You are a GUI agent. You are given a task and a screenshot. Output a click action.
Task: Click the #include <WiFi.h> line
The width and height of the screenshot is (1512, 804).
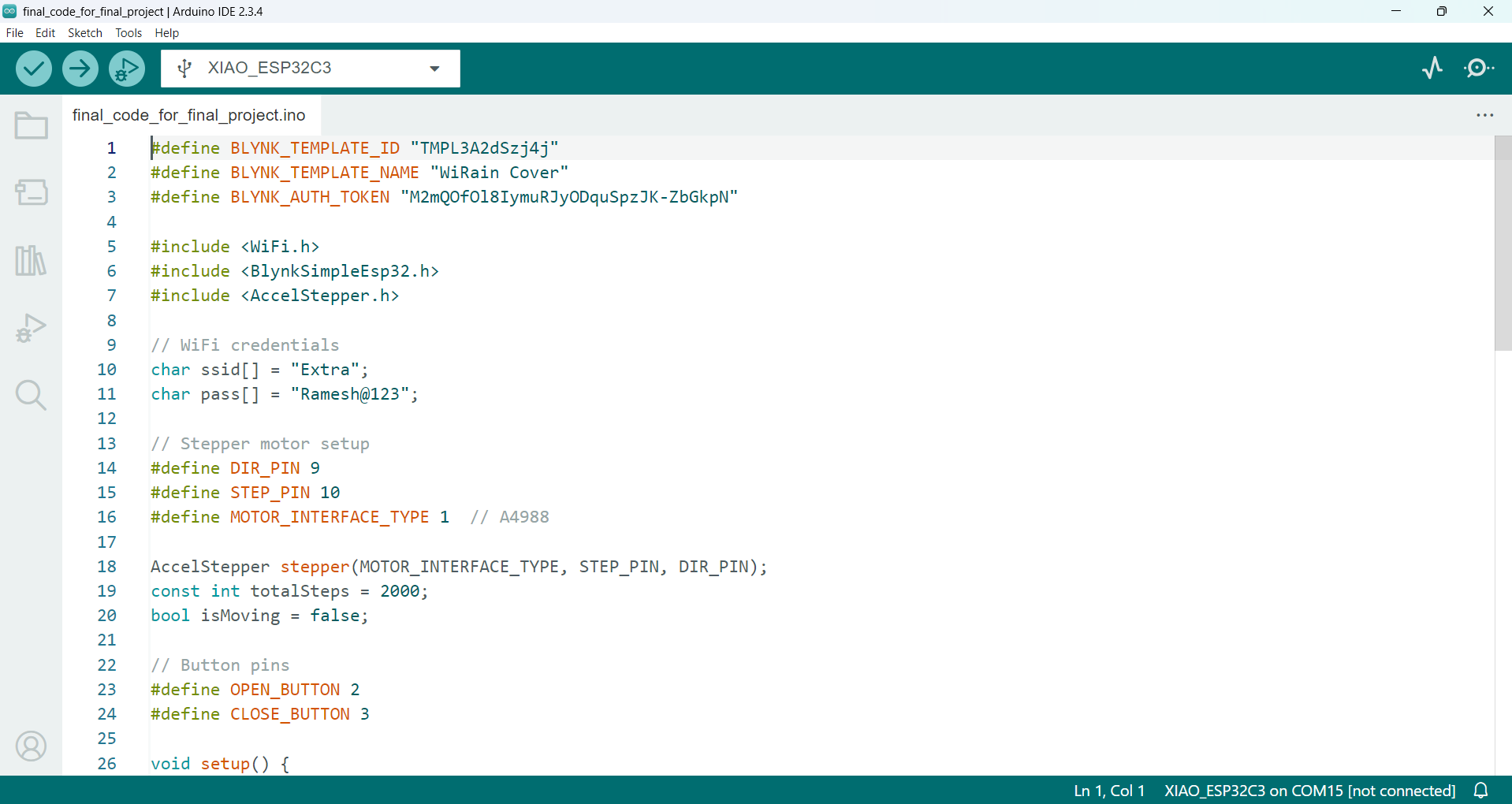235,247
